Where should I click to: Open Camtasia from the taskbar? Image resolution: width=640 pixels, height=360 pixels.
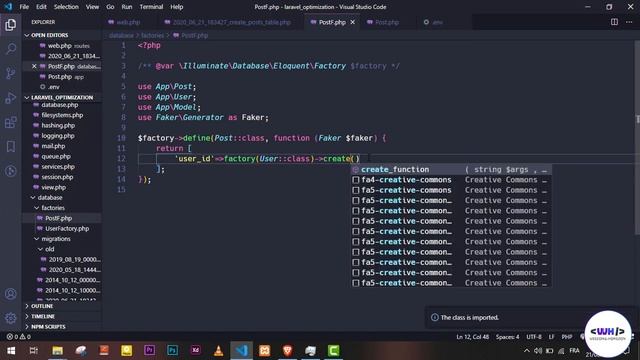point(333,351)
